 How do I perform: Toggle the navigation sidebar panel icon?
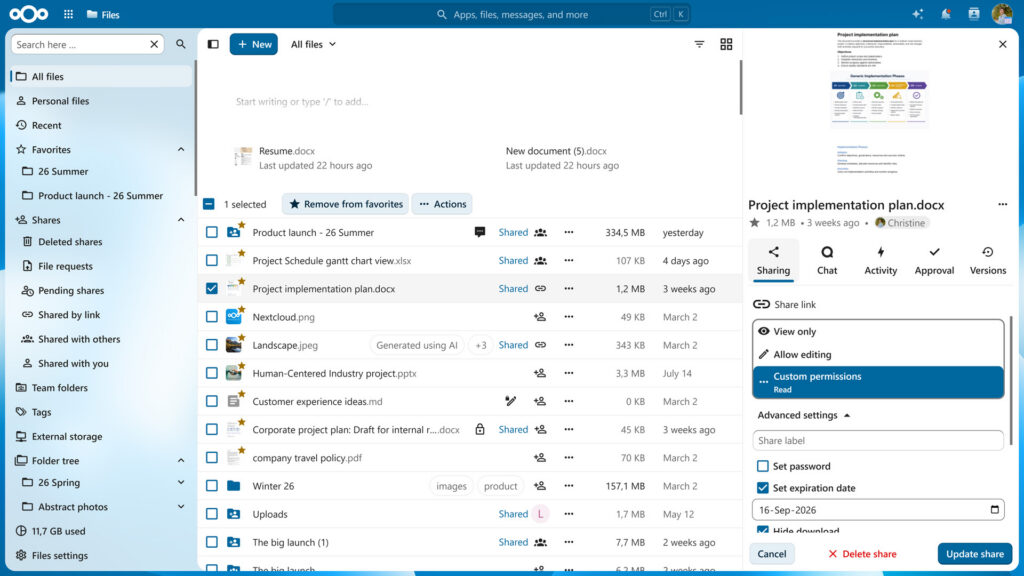(x=213, y=44)
